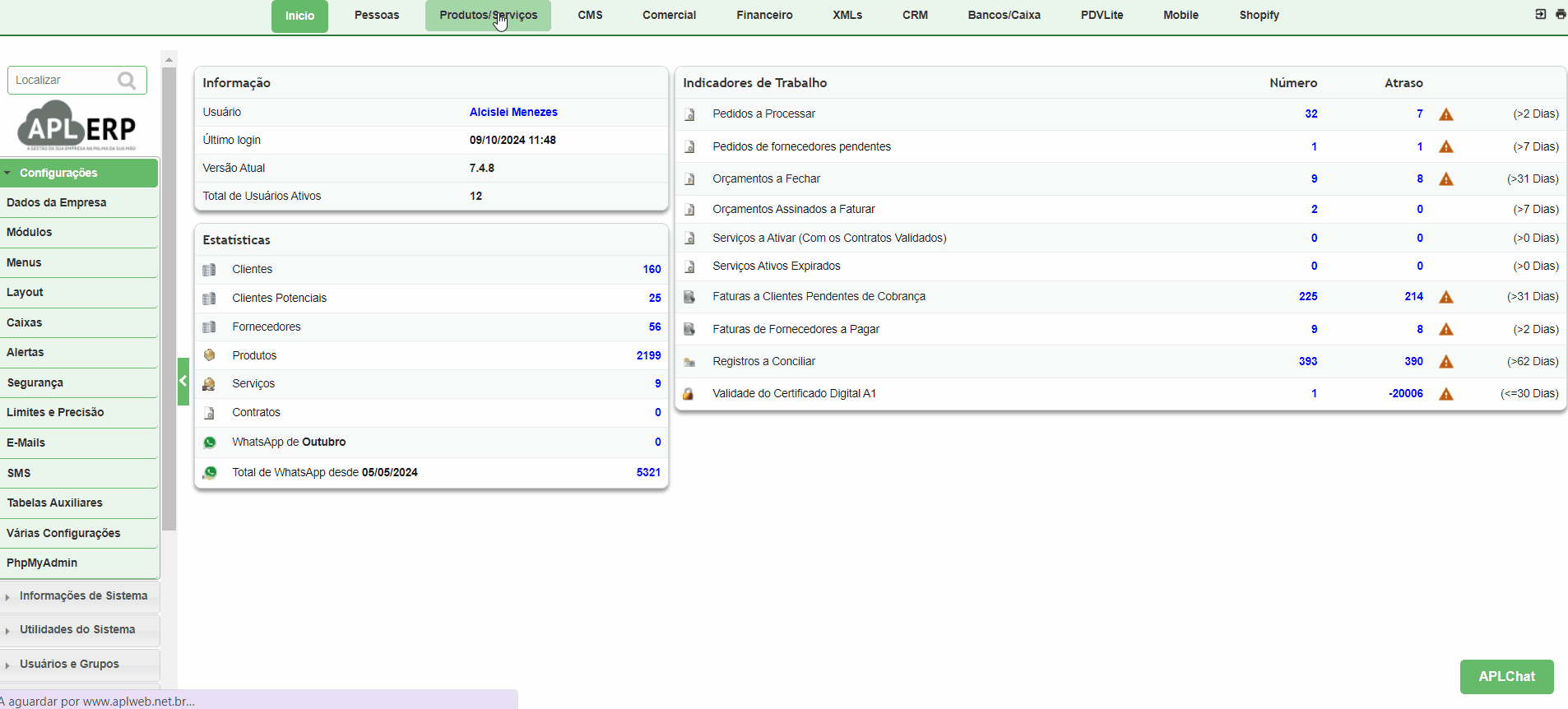Click the printer icon at top right
The height and width of the screenshot is (709, 1568).
pyautogui.click(x=1561, y=14)
